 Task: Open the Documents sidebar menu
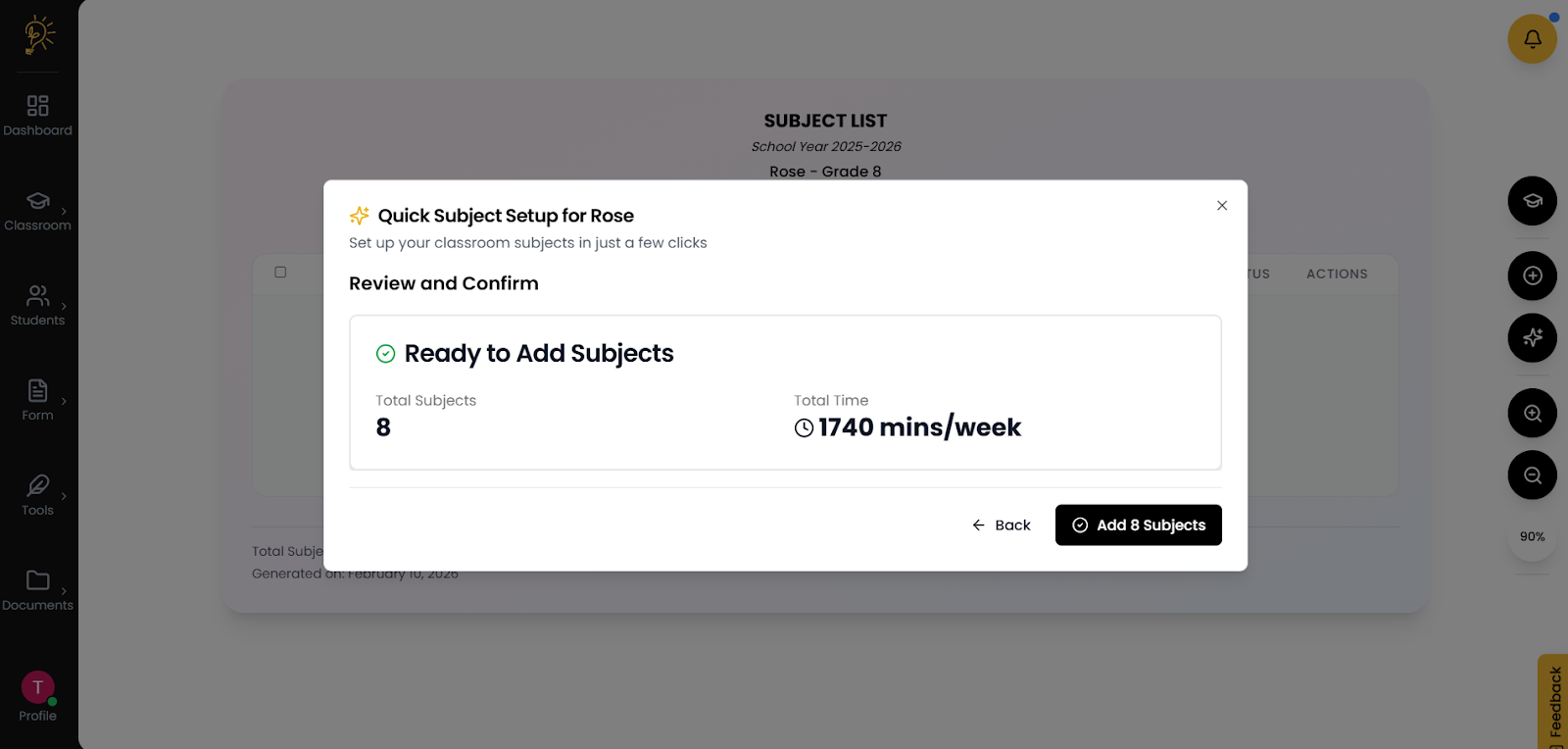pyautogui.click(x=37, y=590)
